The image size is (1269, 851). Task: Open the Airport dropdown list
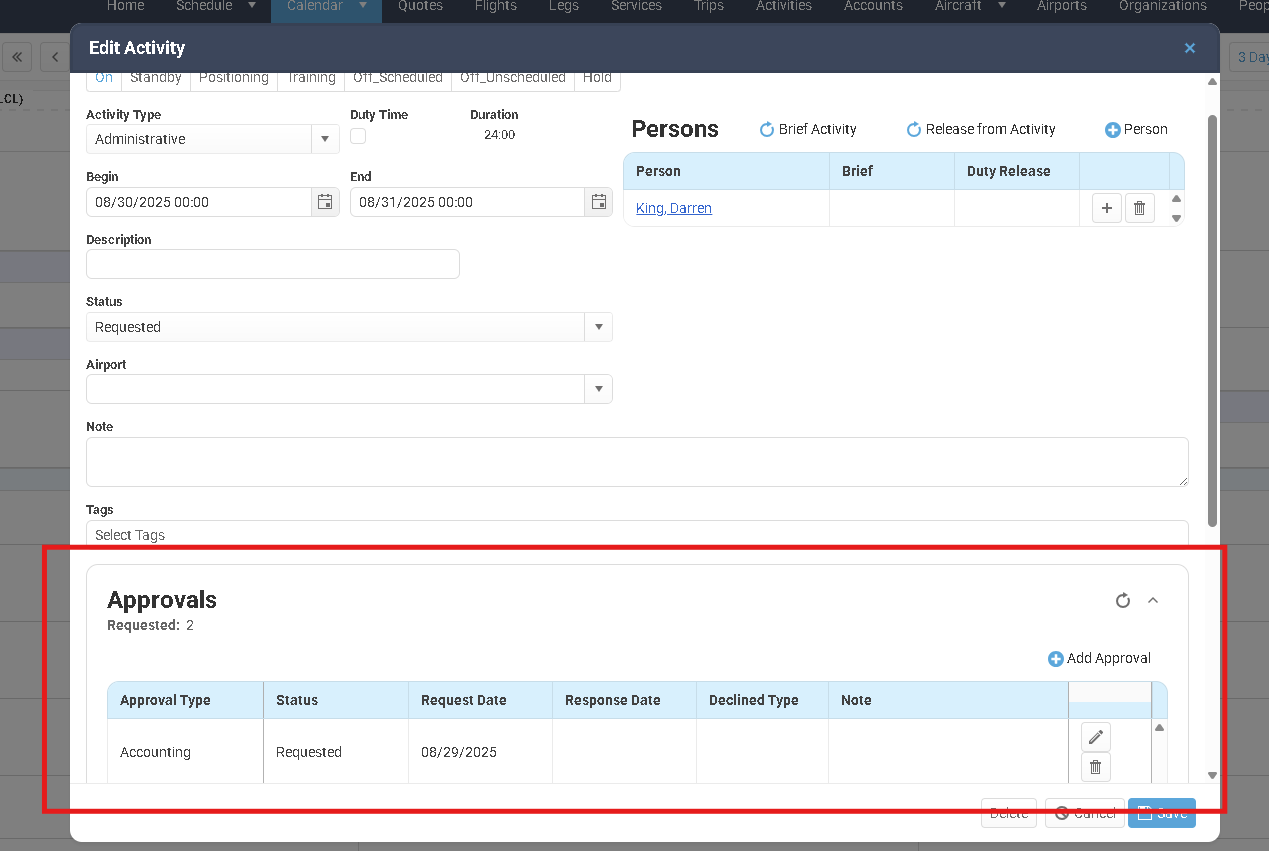pyautogui.click(x=598, y=389)
